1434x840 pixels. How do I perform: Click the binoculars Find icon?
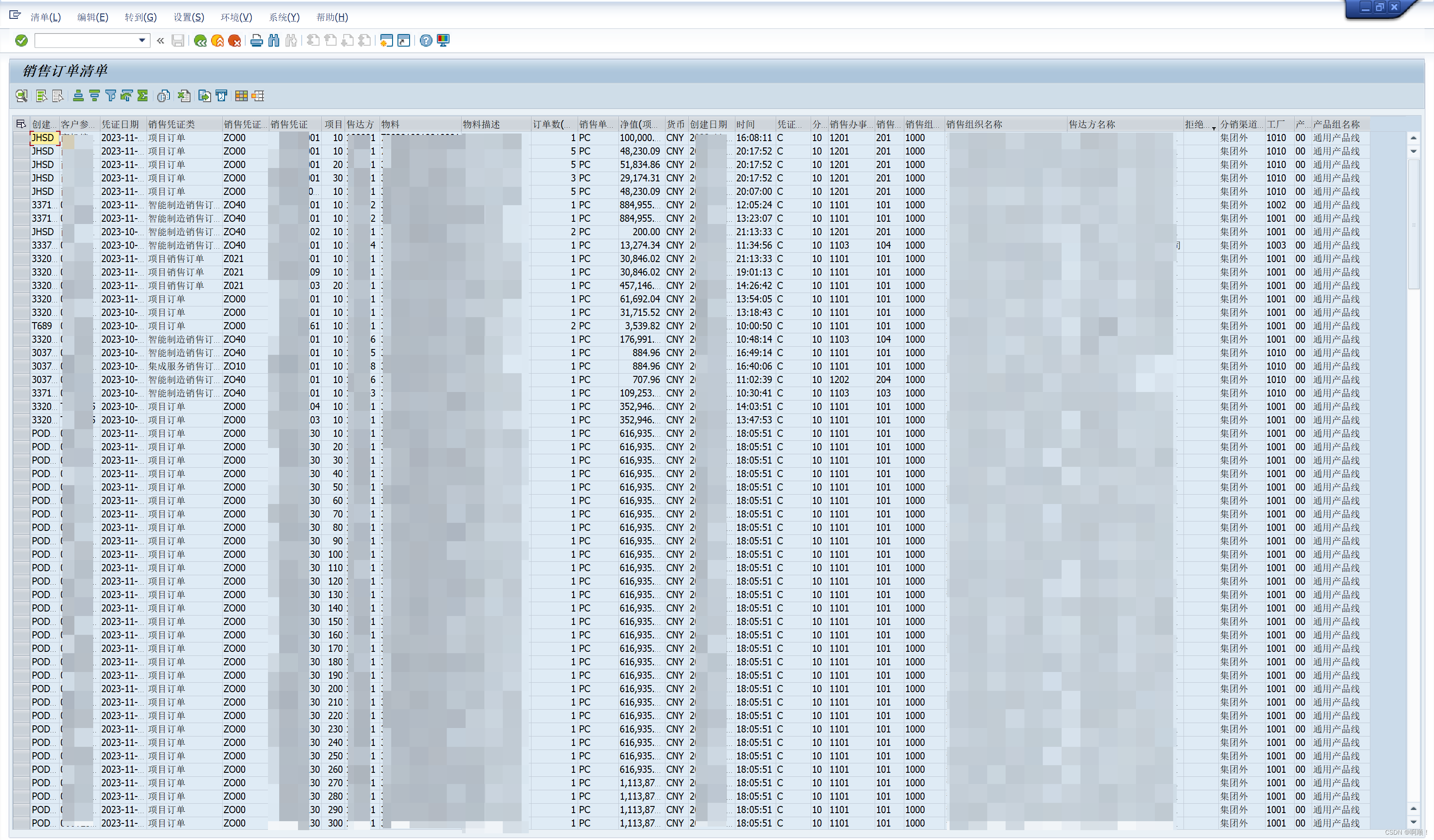pyautogui.click(x=274, y=40)
